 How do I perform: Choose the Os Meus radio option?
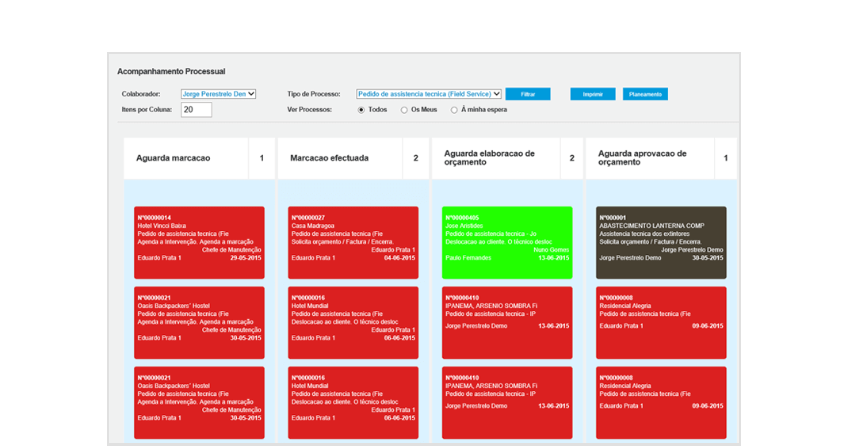point(404,110)
